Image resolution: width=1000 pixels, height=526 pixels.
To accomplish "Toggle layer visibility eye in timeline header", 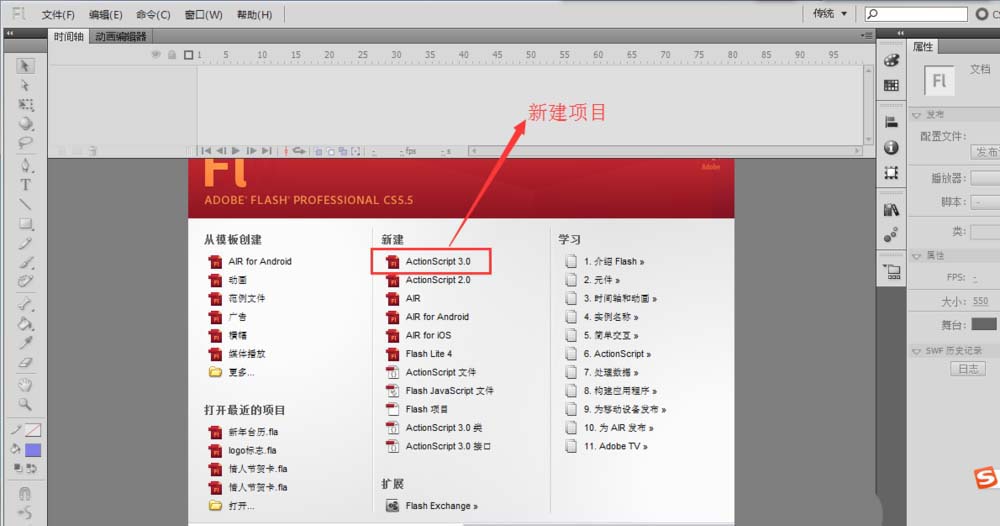I will tap(156, 55).
